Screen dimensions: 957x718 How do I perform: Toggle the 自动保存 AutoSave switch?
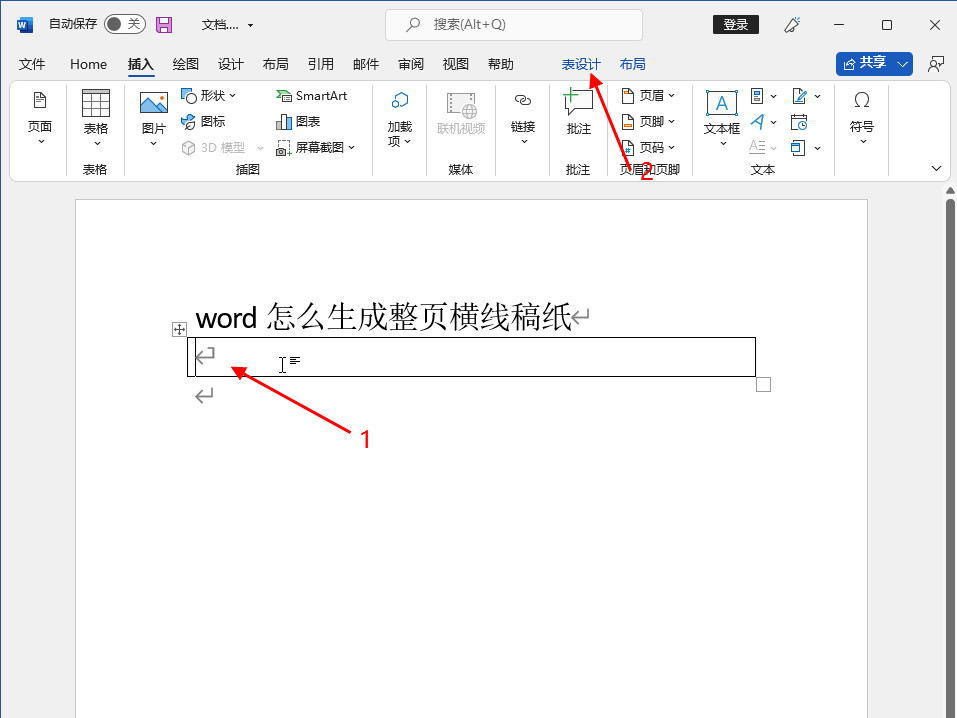pyautogui.click(x=124, y=24)
